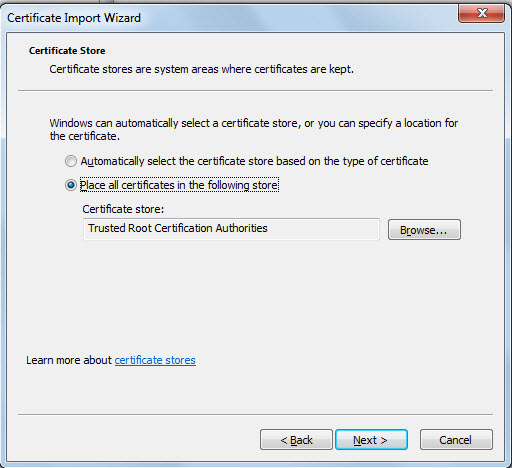Select the automatic certificate store radio button
This screenshot has width=512, height=468.
[71, 161]
